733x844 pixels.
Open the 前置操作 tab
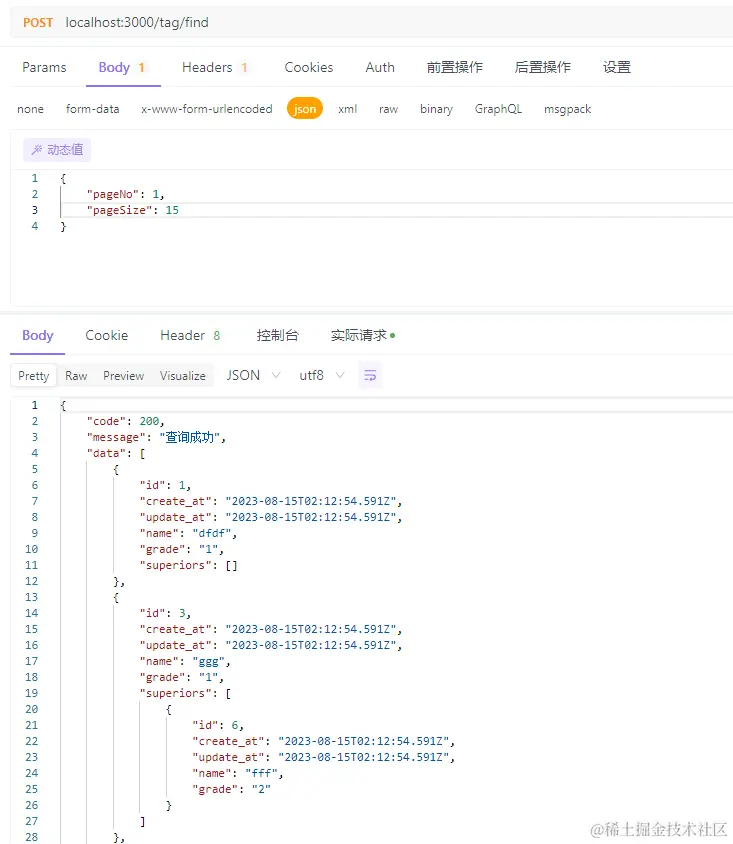(x=455, y=67)
